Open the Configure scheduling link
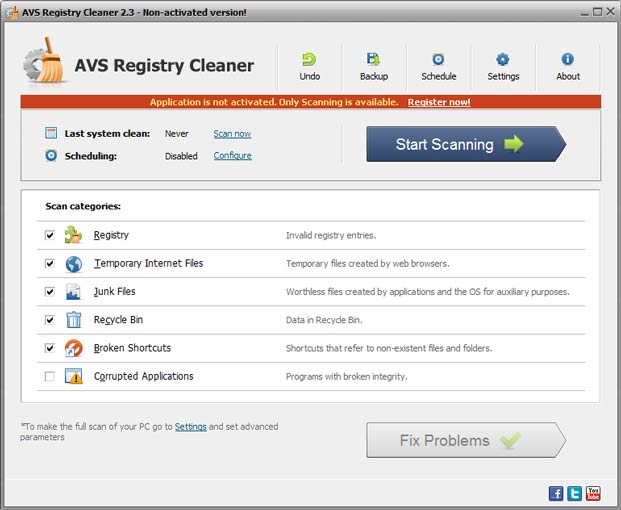 click(x=232, y=156)
